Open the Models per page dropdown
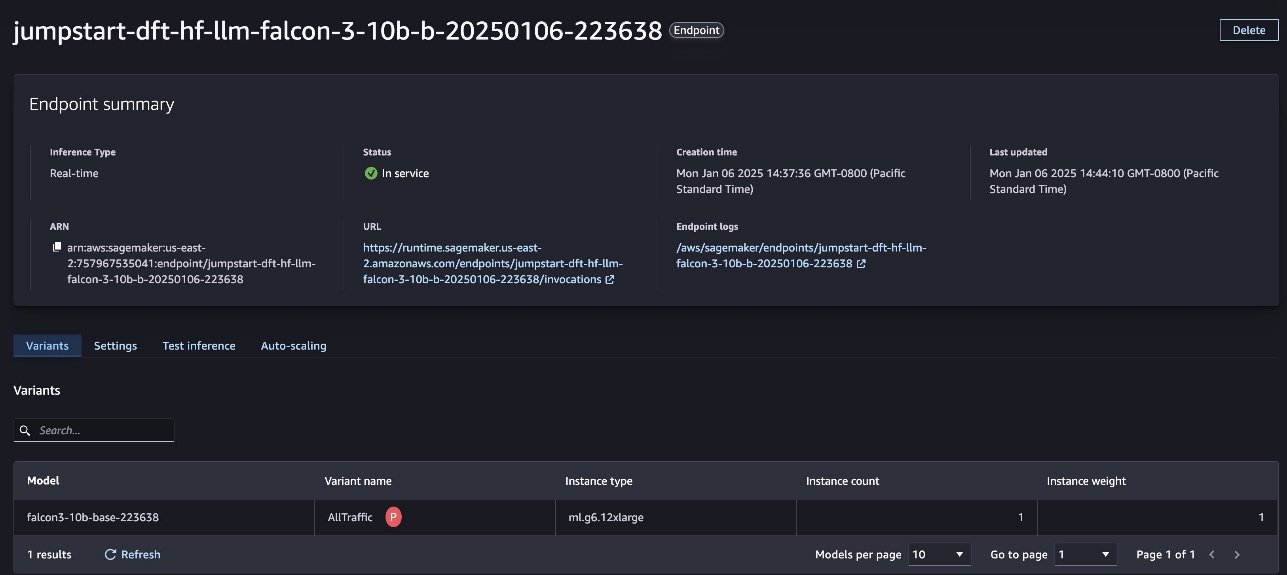The width and height of the screenshot is (1287, 575). click(x=939, y=554)
